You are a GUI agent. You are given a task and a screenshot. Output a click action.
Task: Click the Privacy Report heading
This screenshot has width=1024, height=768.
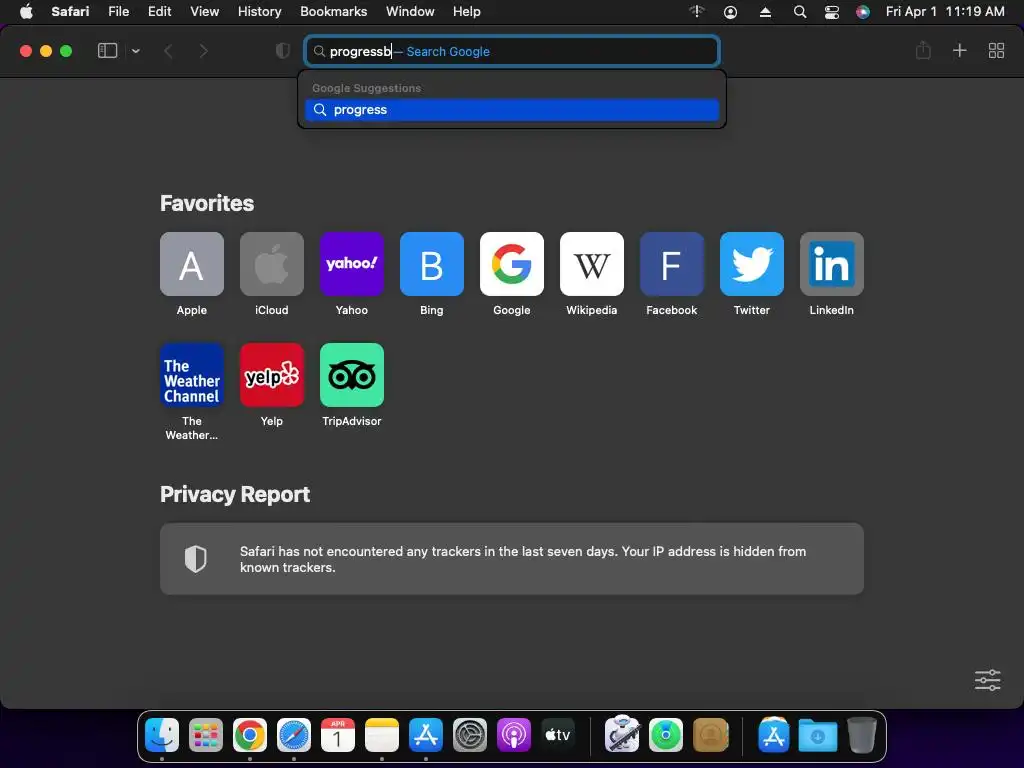(x=235, y=494)
